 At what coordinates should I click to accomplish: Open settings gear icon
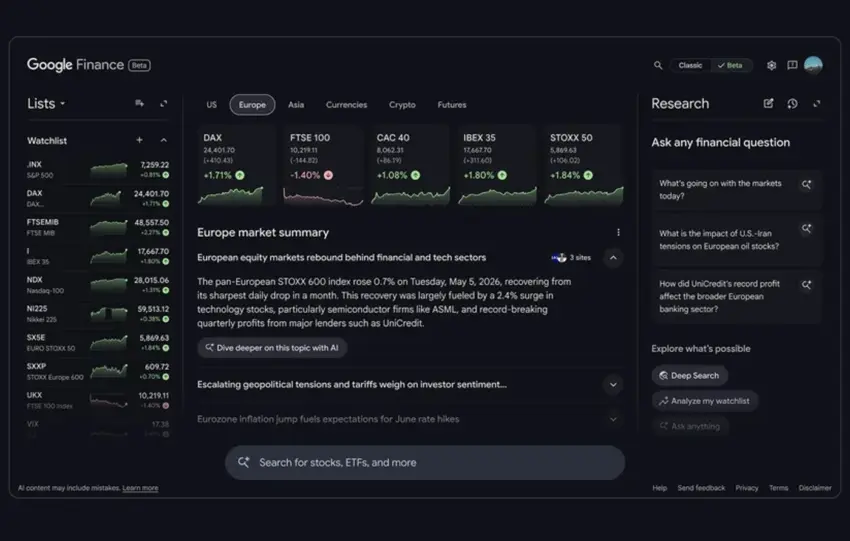click(771, 65)
